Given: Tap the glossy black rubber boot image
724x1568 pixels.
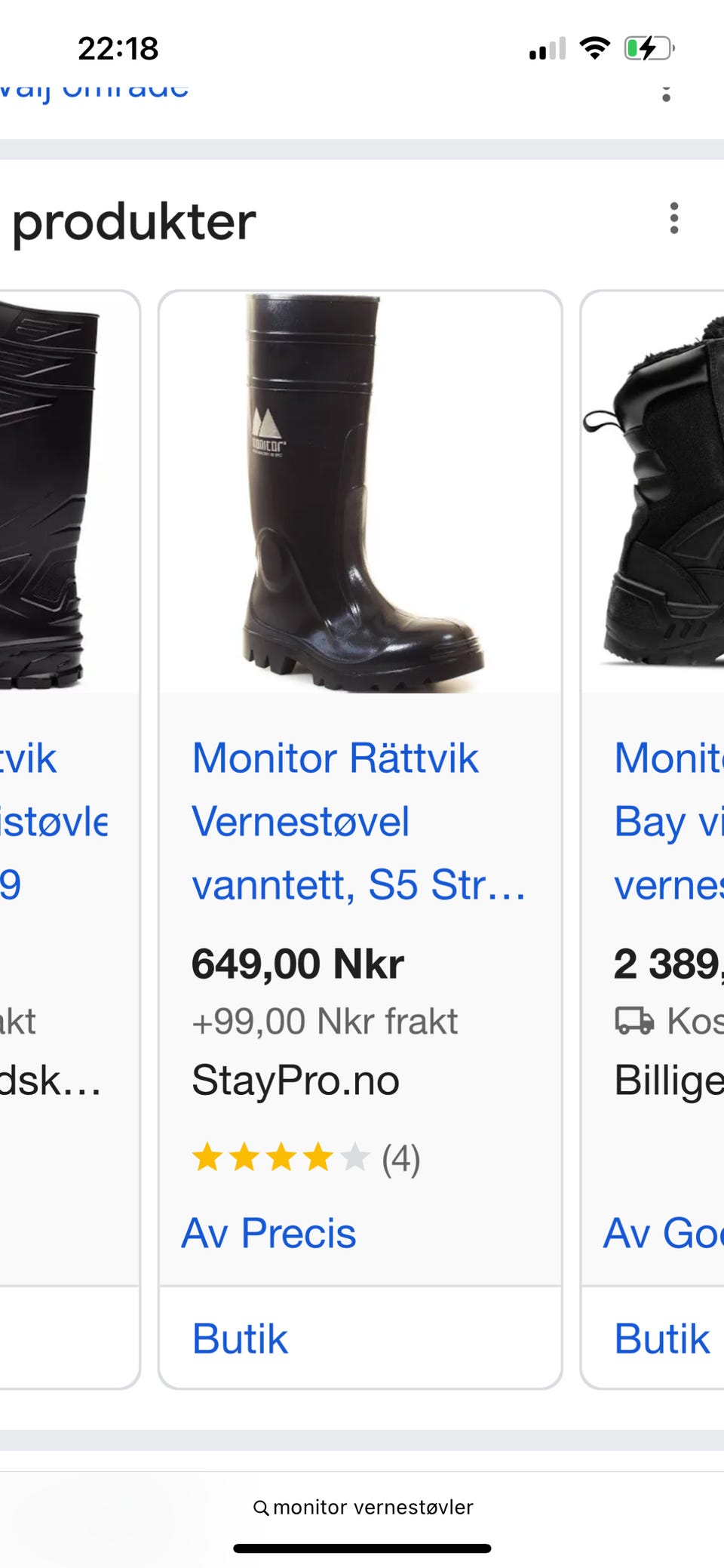Looking at the screenshot, I should coord(360,493).
